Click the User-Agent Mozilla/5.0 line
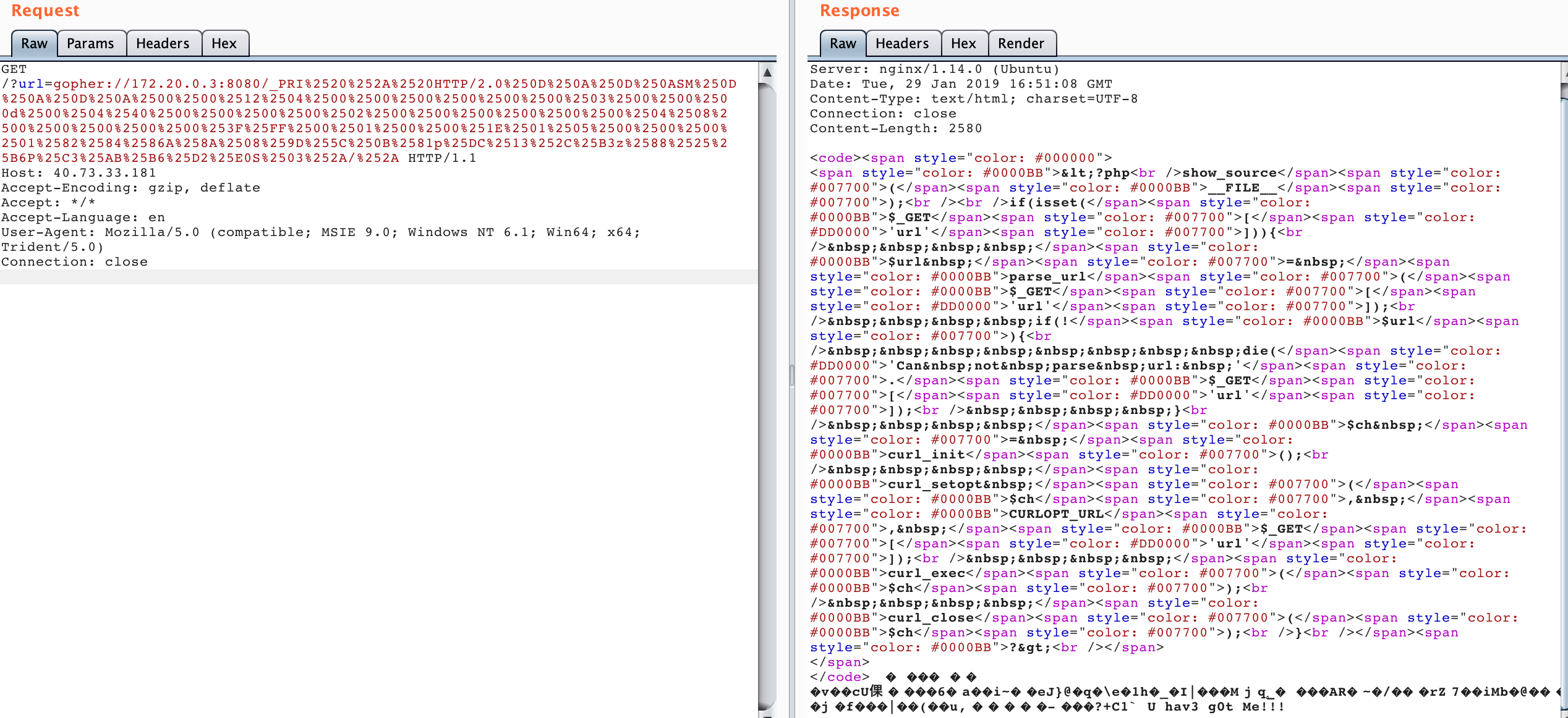 pyautogui.click(x=321, y=232)
